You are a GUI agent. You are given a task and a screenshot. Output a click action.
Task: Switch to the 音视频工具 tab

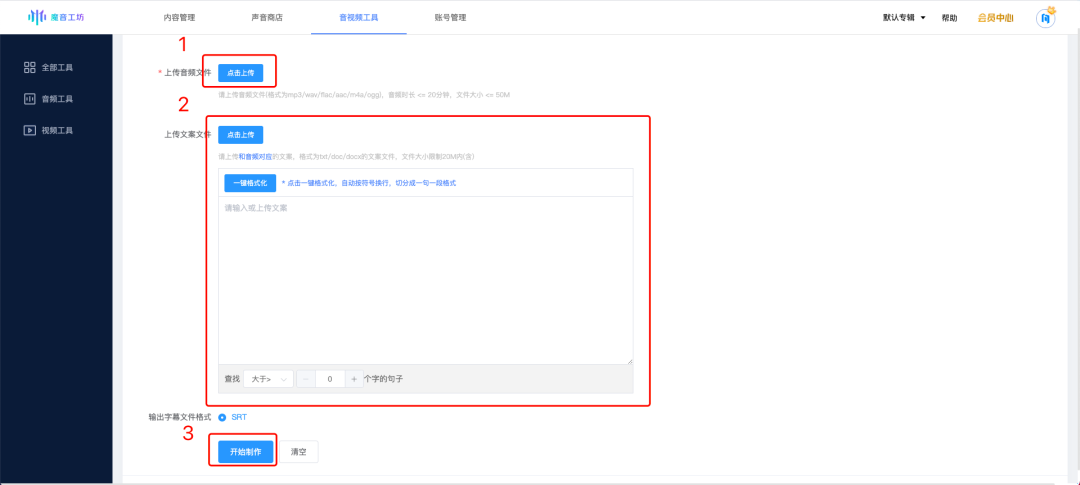coord(358,18)
